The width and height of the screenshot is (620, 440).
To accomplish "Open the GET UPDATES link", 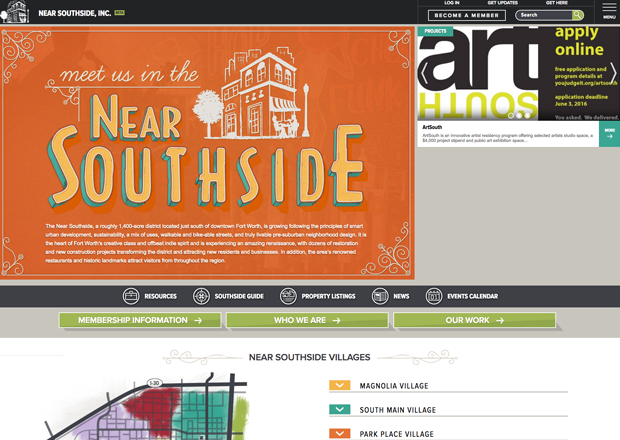I will (503, 3).
